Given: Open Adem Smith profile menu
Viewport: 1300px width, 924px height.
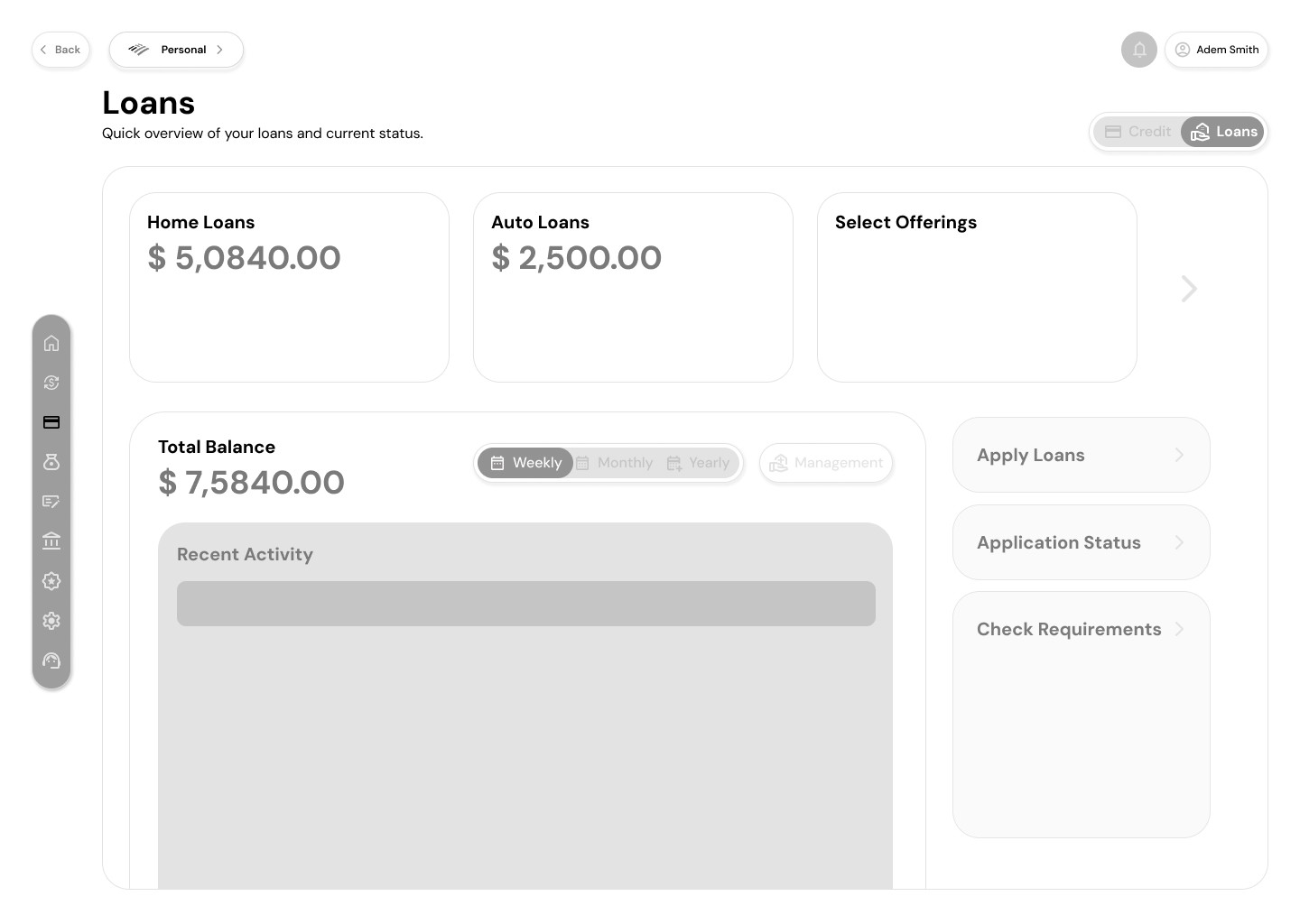Looking at the screenshot, I should coord(1216,50).
